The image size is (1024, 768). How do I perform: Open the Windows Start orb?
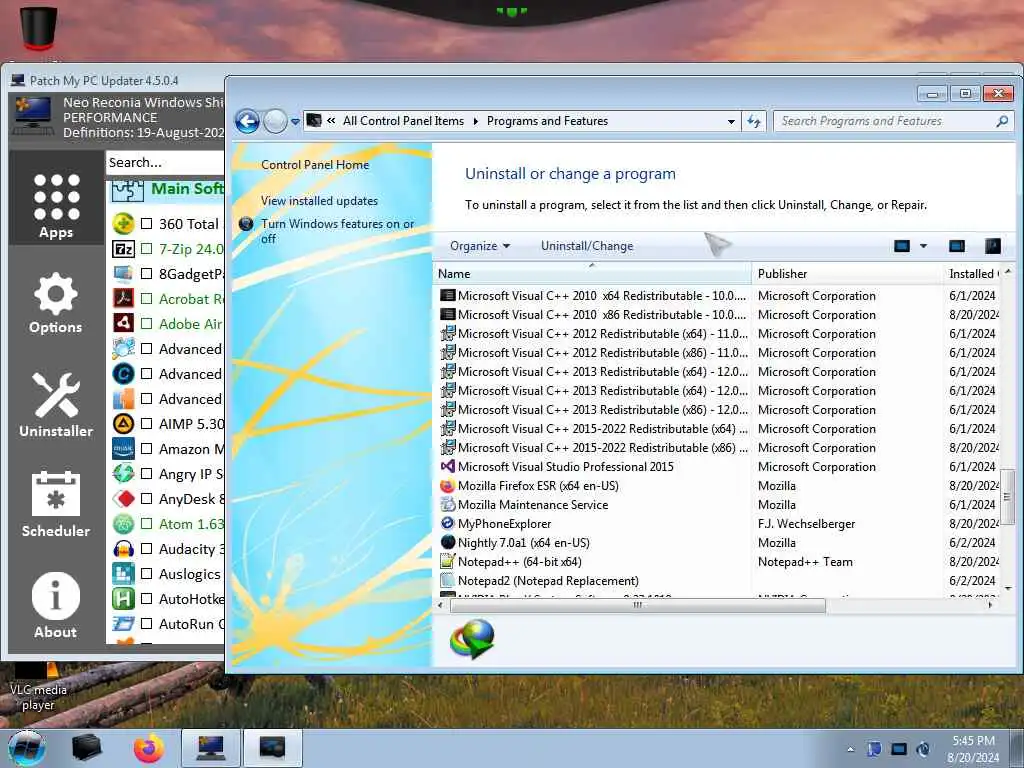(x=27, y=748)
